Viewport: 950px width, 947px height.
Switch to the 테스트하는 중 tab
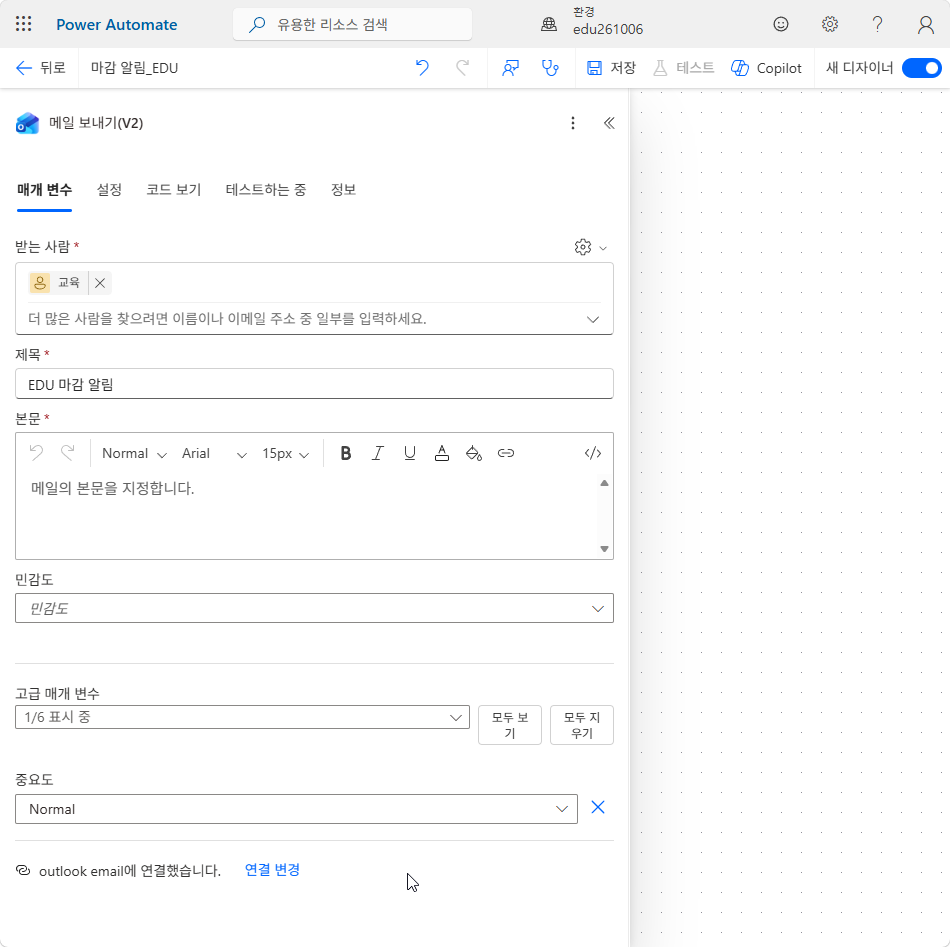point(265,190)
